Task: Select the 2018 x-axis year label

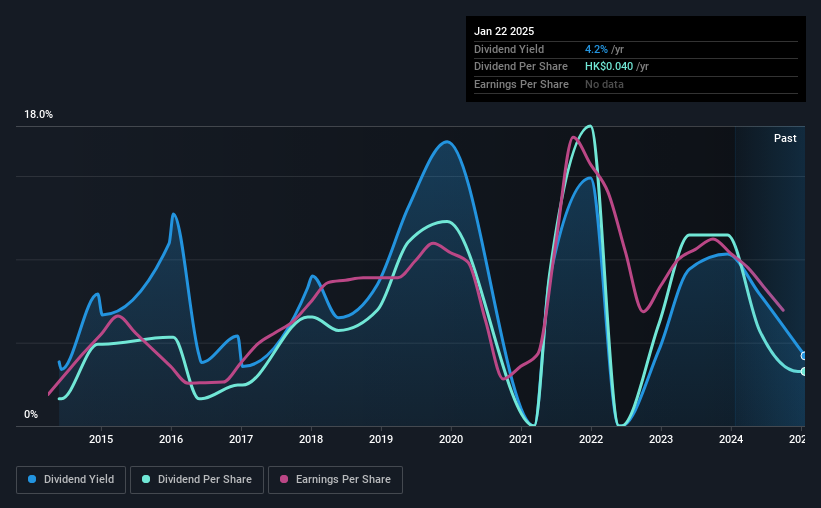Action: 311,439
